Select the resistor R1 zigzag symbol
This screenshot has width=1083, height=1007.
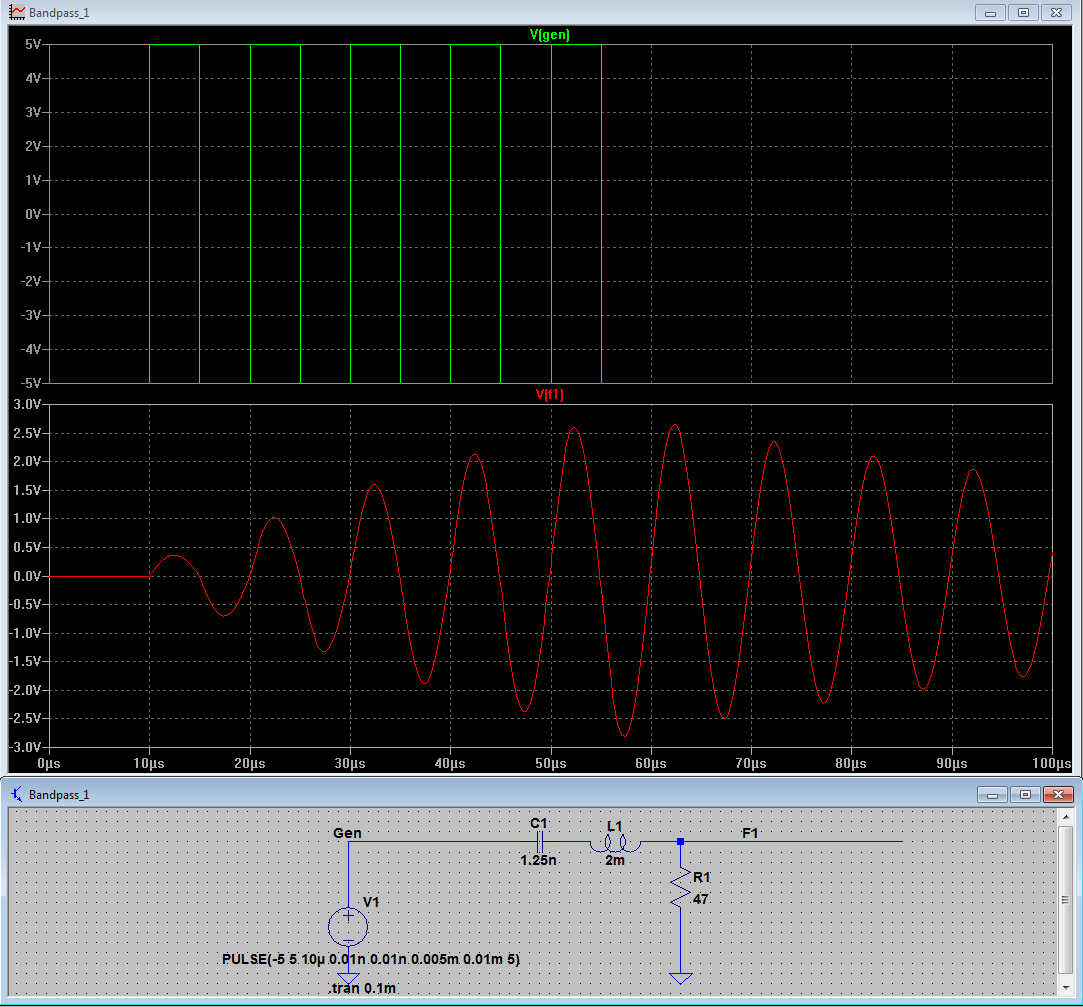pos(680,888)
